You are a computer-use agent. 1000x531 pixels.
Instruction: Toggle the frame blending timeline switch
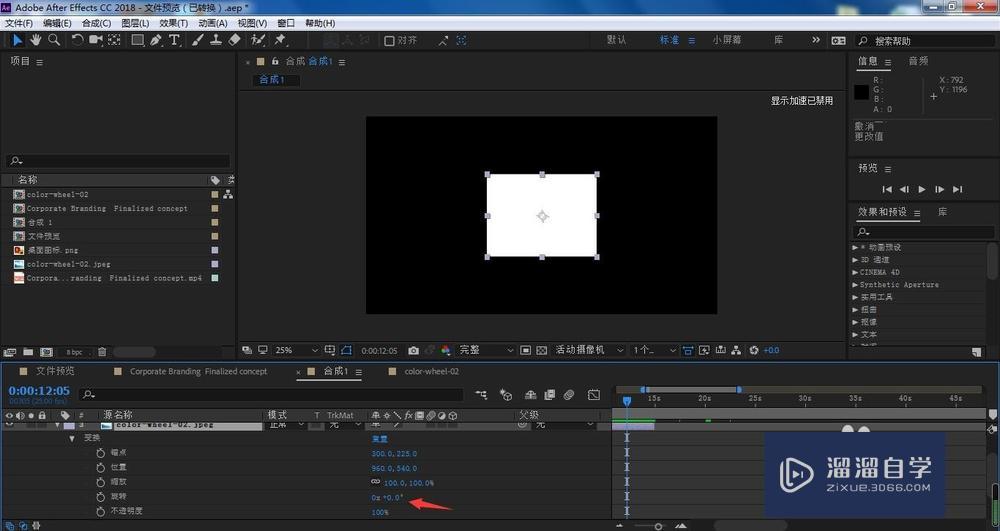click(x=550, y=395)
